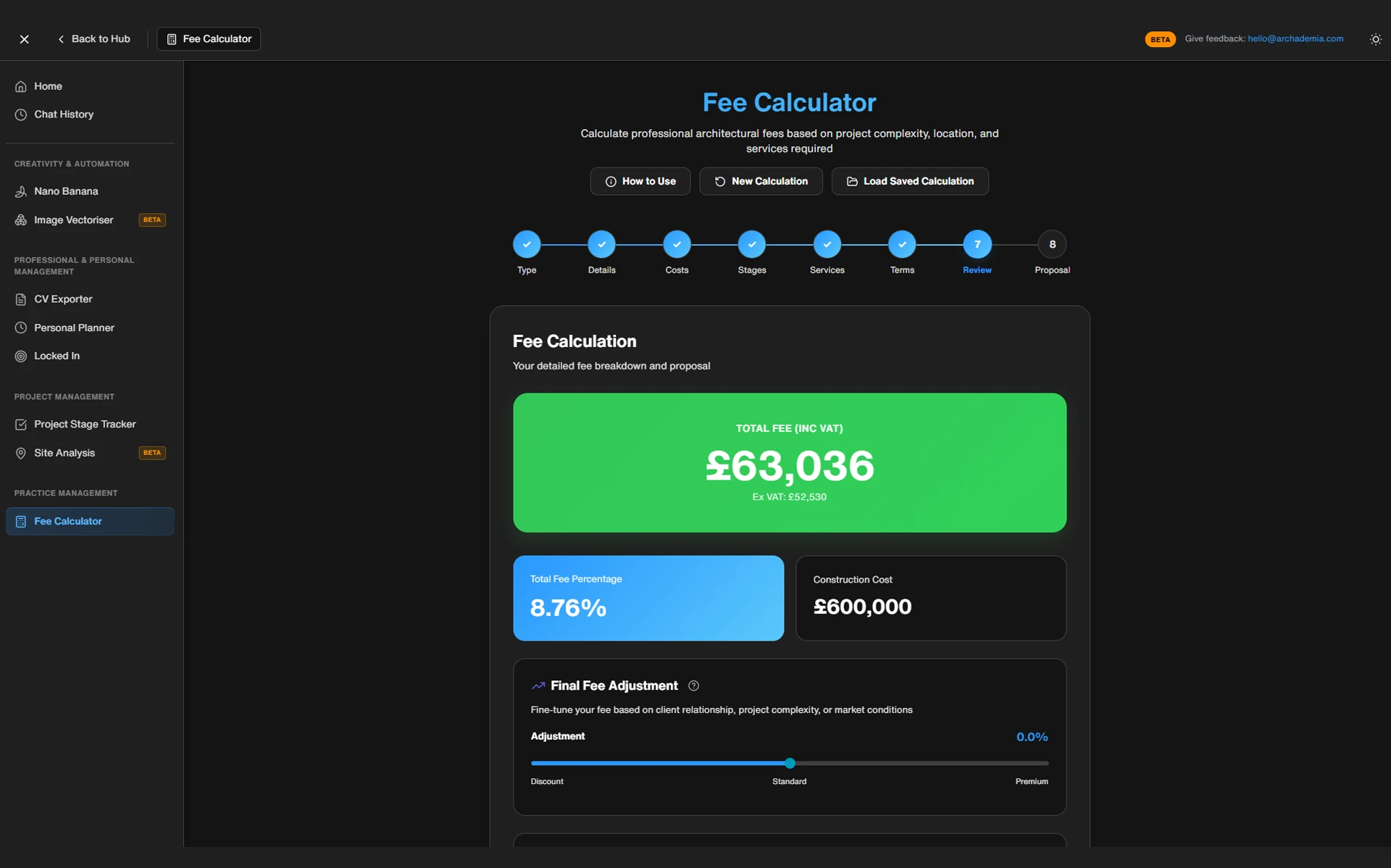Go to step 8 Proposal
The width and height of the screenshot is (1391, 868).
pyautogui.click(x=1052, y=244)
